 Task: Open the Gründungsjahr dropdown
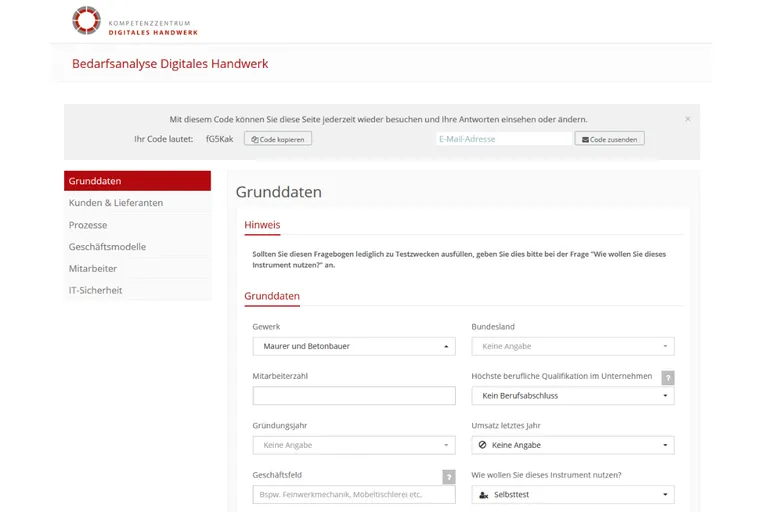tap(354, 445)
